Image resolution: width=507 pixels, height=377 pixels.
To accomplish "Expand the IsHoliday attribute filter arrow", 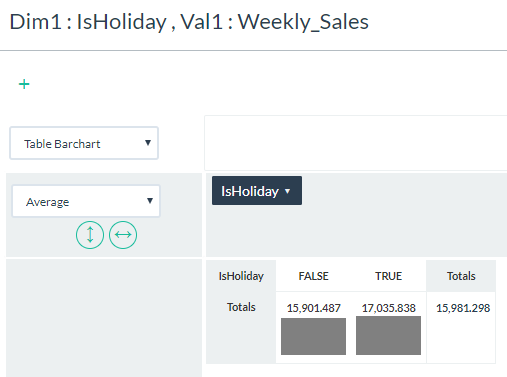I will point(288,191).
